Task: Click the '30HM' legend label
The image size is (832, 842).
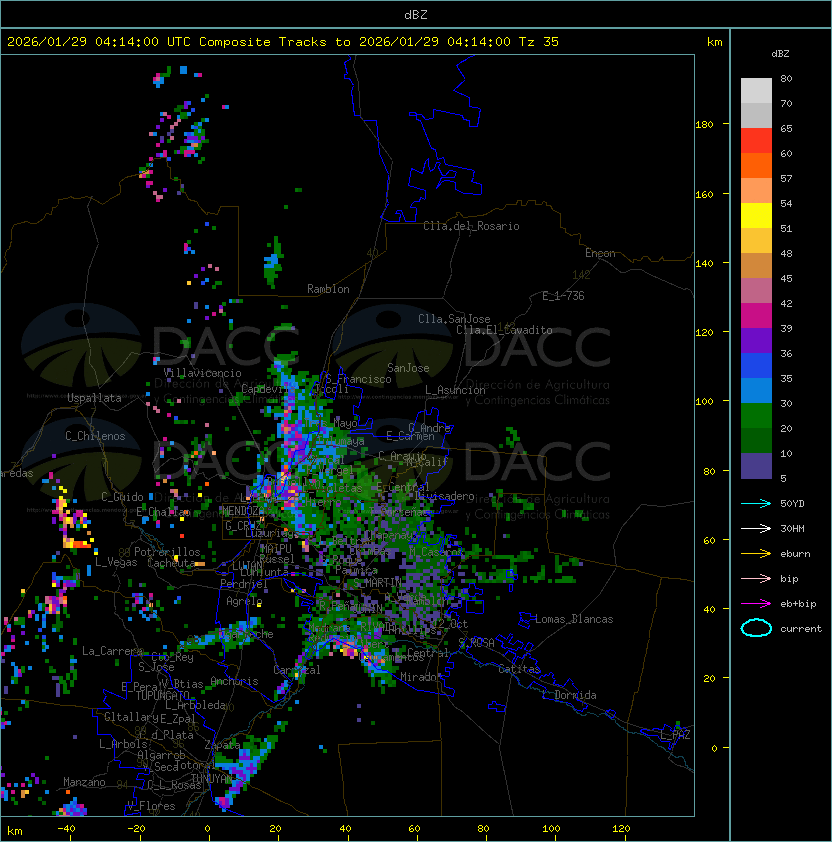Action: [x=792, y=528]
